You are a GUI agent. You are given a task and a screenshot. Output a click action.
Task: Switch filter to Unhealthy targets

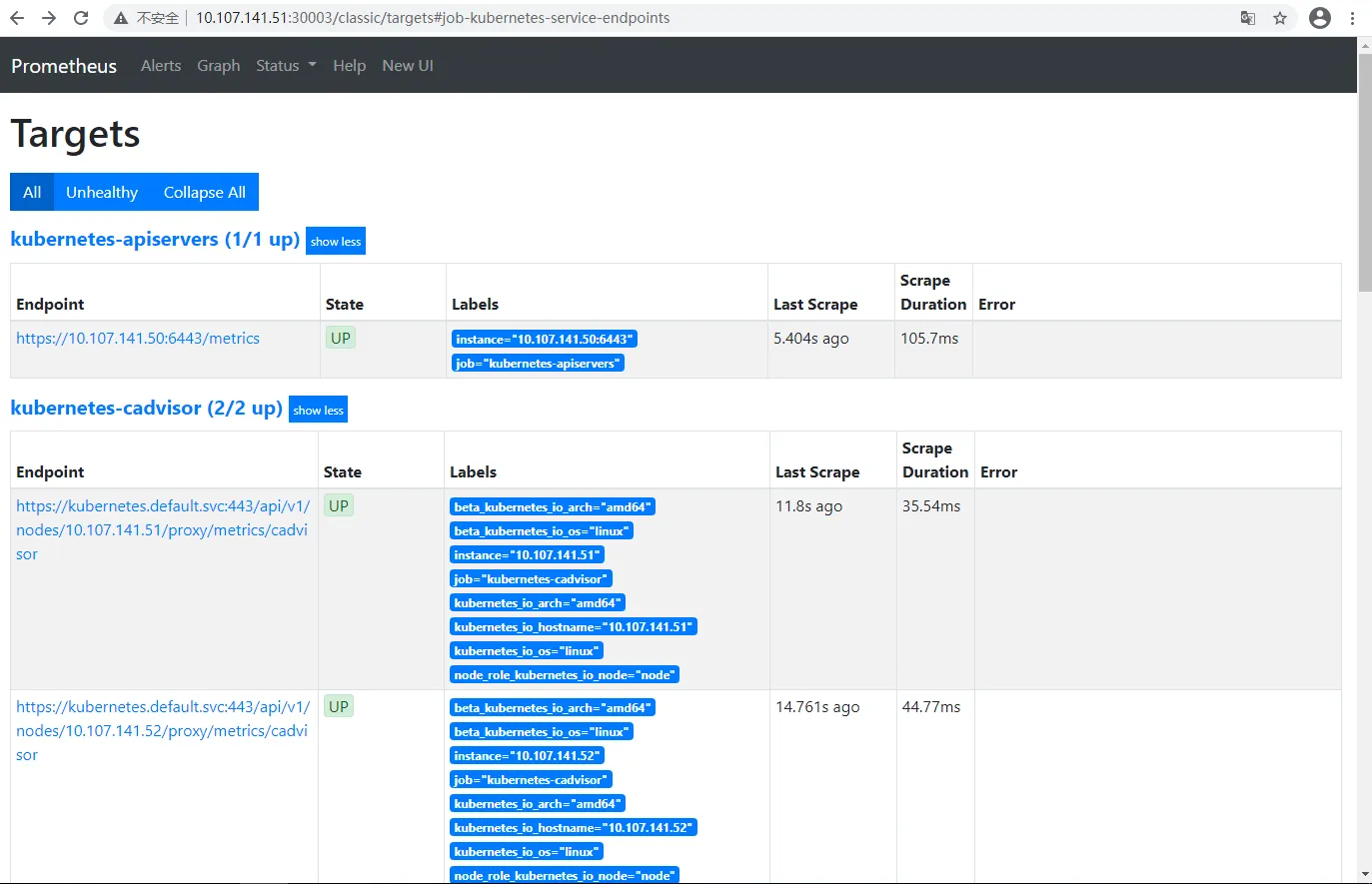(102, 192)
